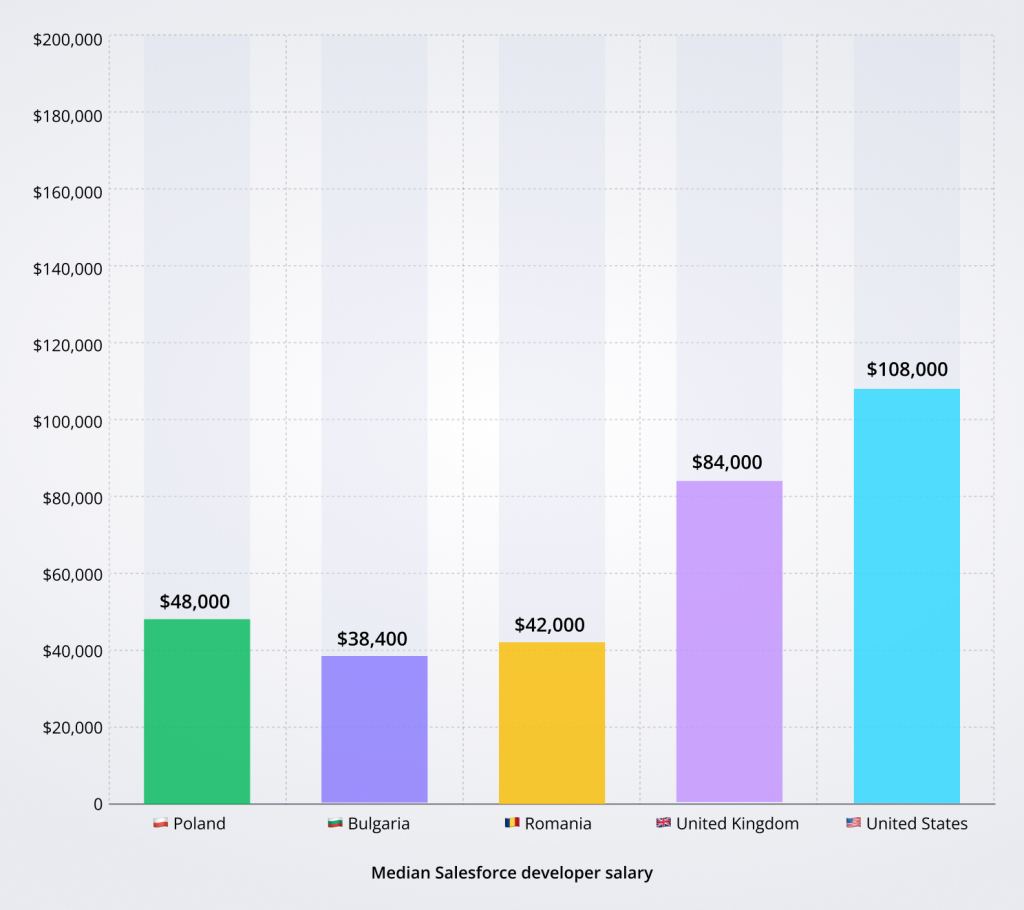The image size is (1024, 910).
Task: Click the Bulgaria flag icon
Action: click(335, 822)
